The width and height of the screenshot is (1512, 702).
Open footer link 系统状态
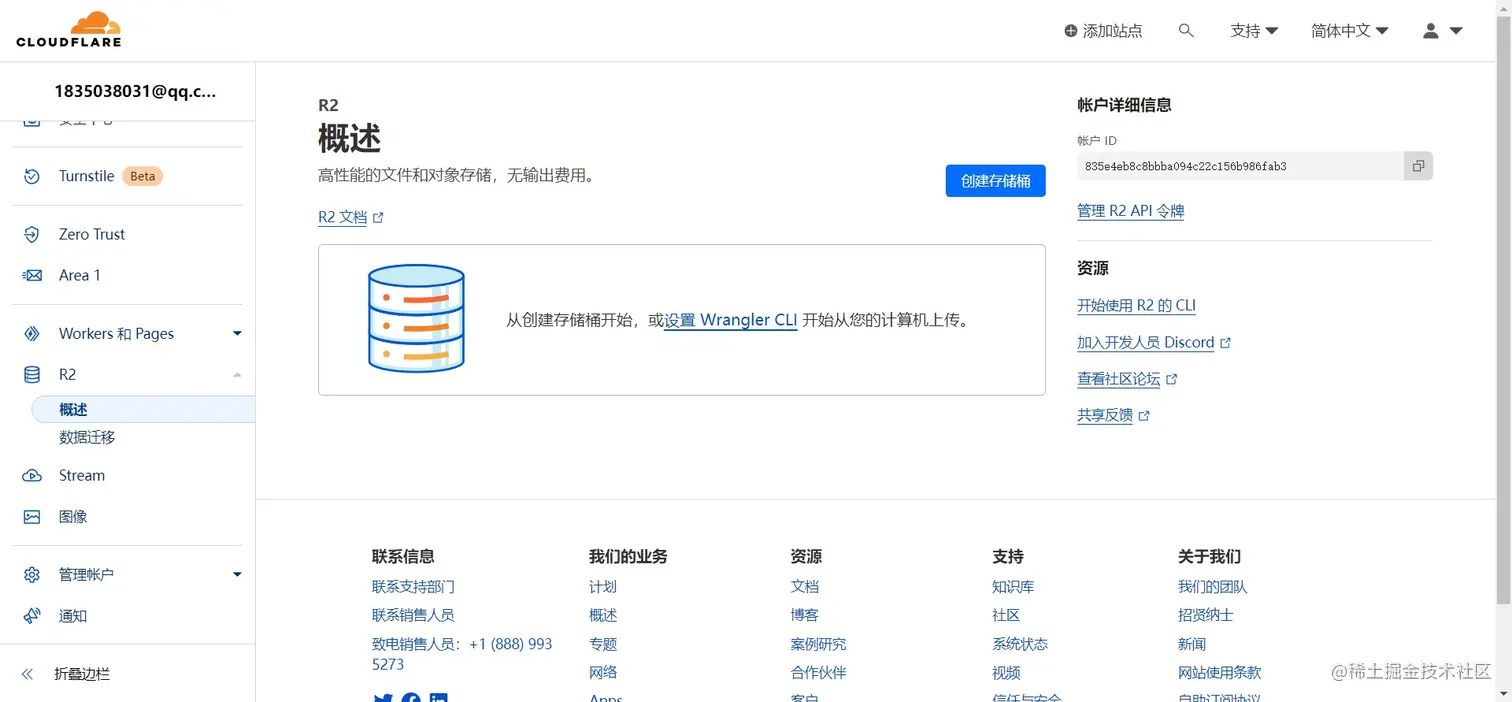click(1020, 644)
